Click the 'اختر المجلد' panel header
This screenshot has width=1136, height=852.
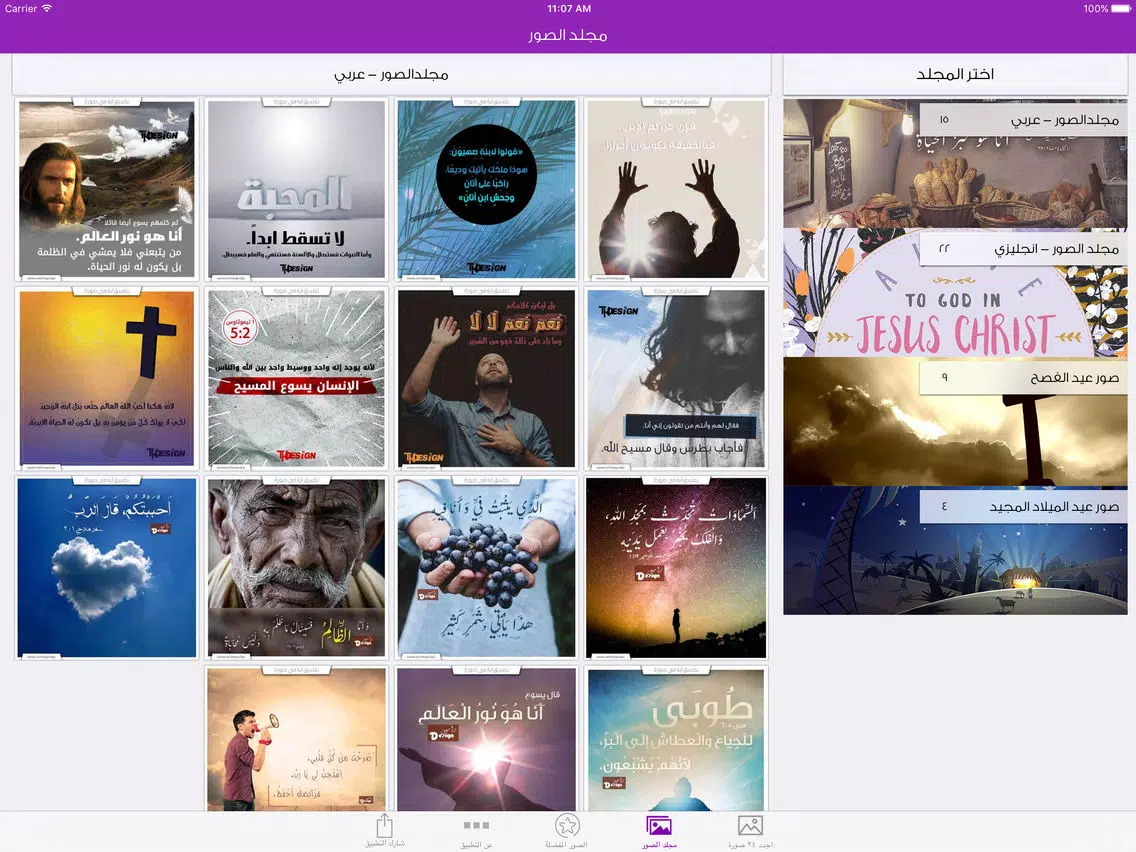[x=955, y=75]
